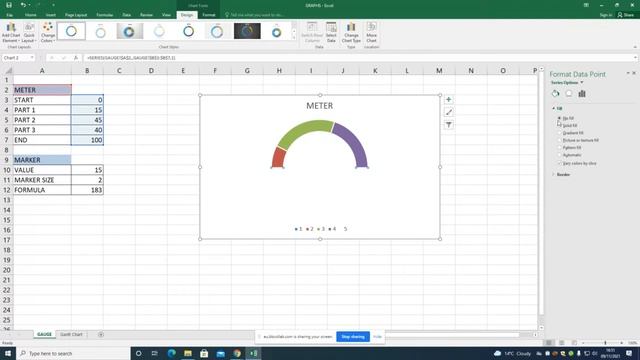Open Change Colors palette
Screen dimensions: 640x360
point(48,33)
